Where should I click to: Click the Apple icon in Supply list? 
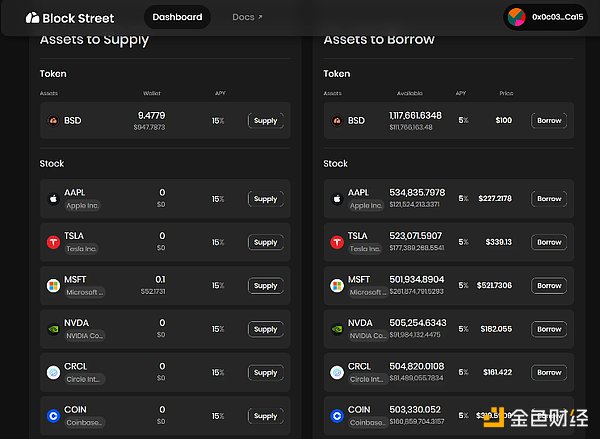[53, 199]
